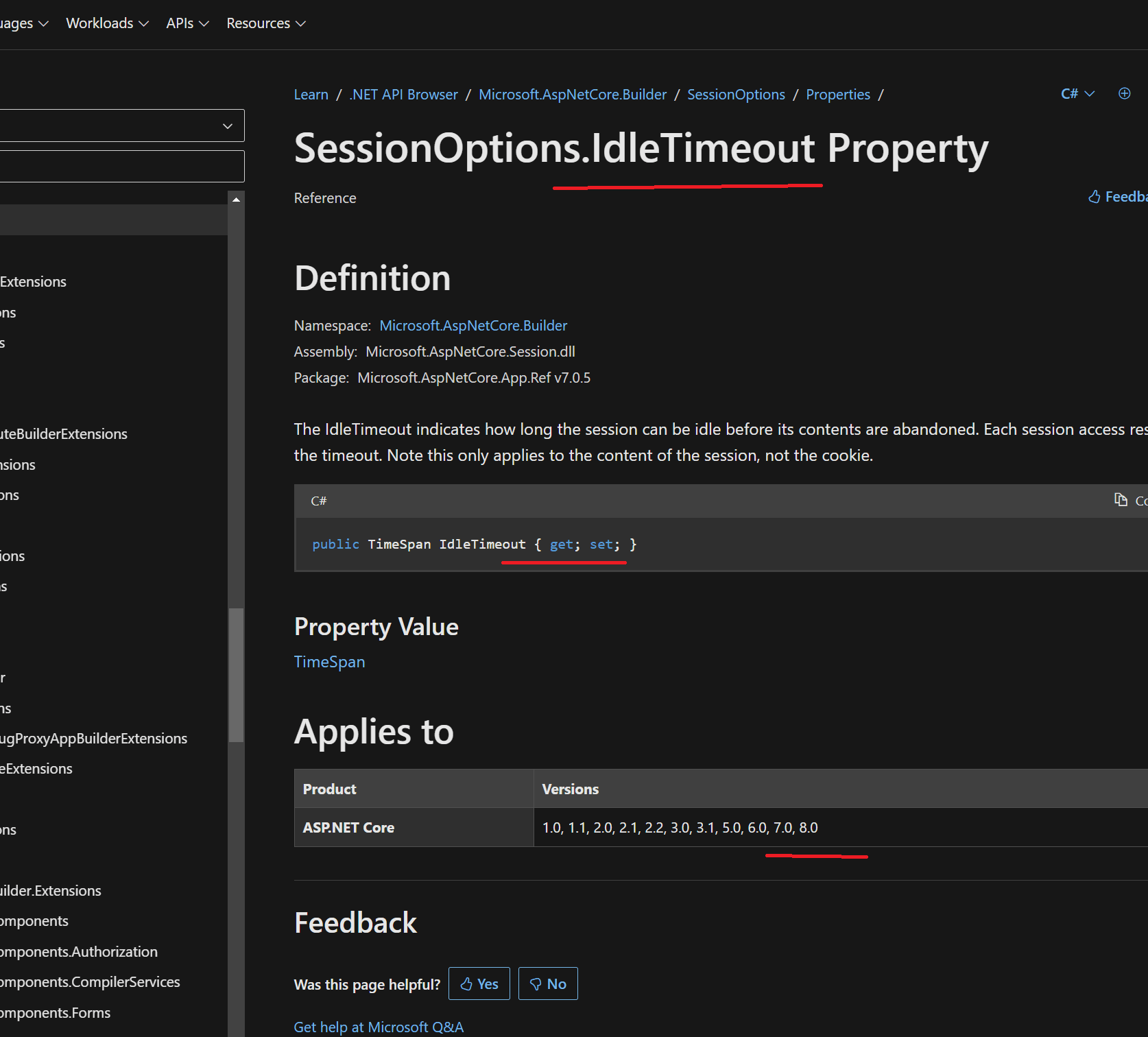Open the C# language selector dropdown
Viewport: 1148px width, 1037px height.
(x=1077, y=94)
